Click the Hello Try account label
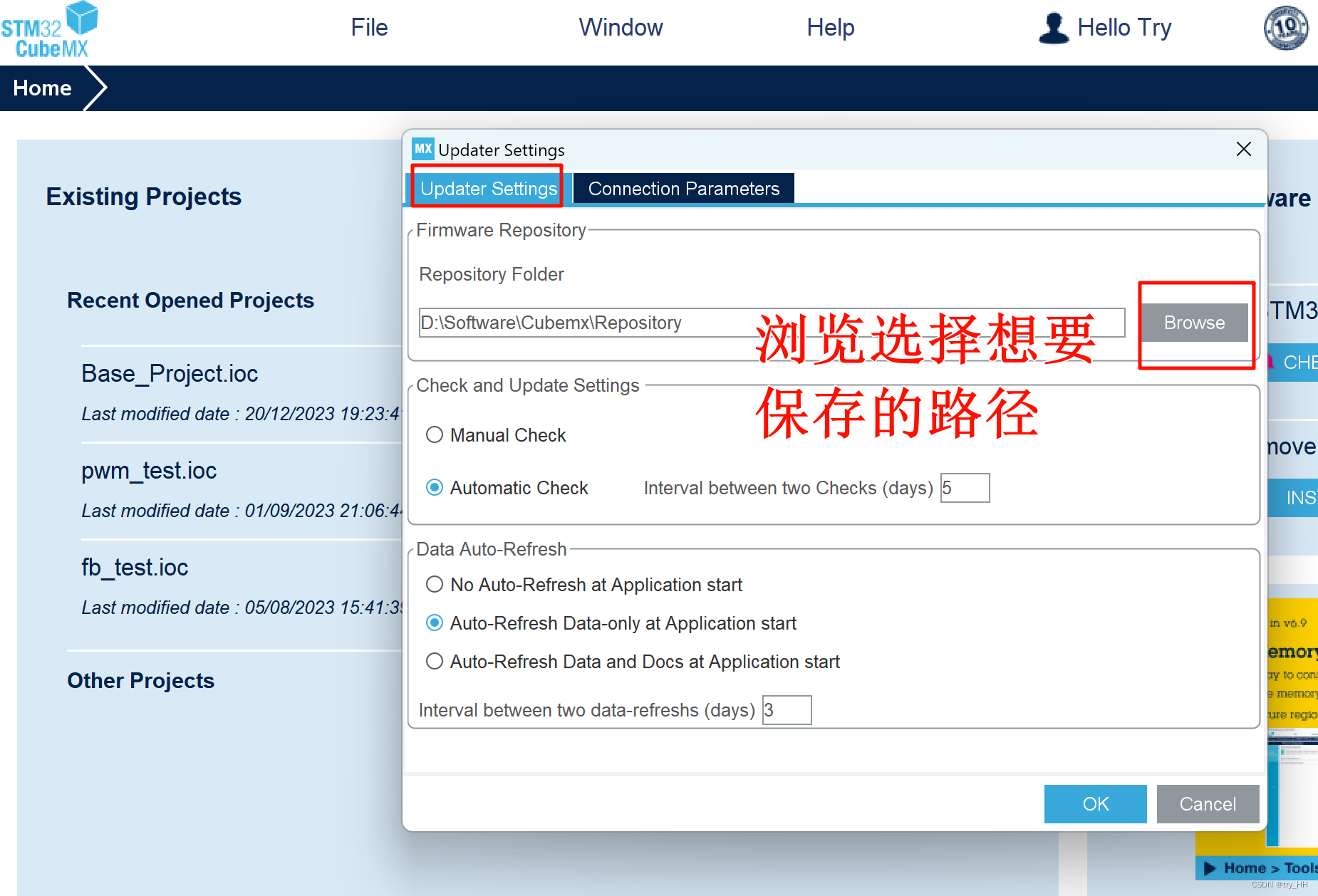This screenshot has width=1318, height=896. (1124, 28)
